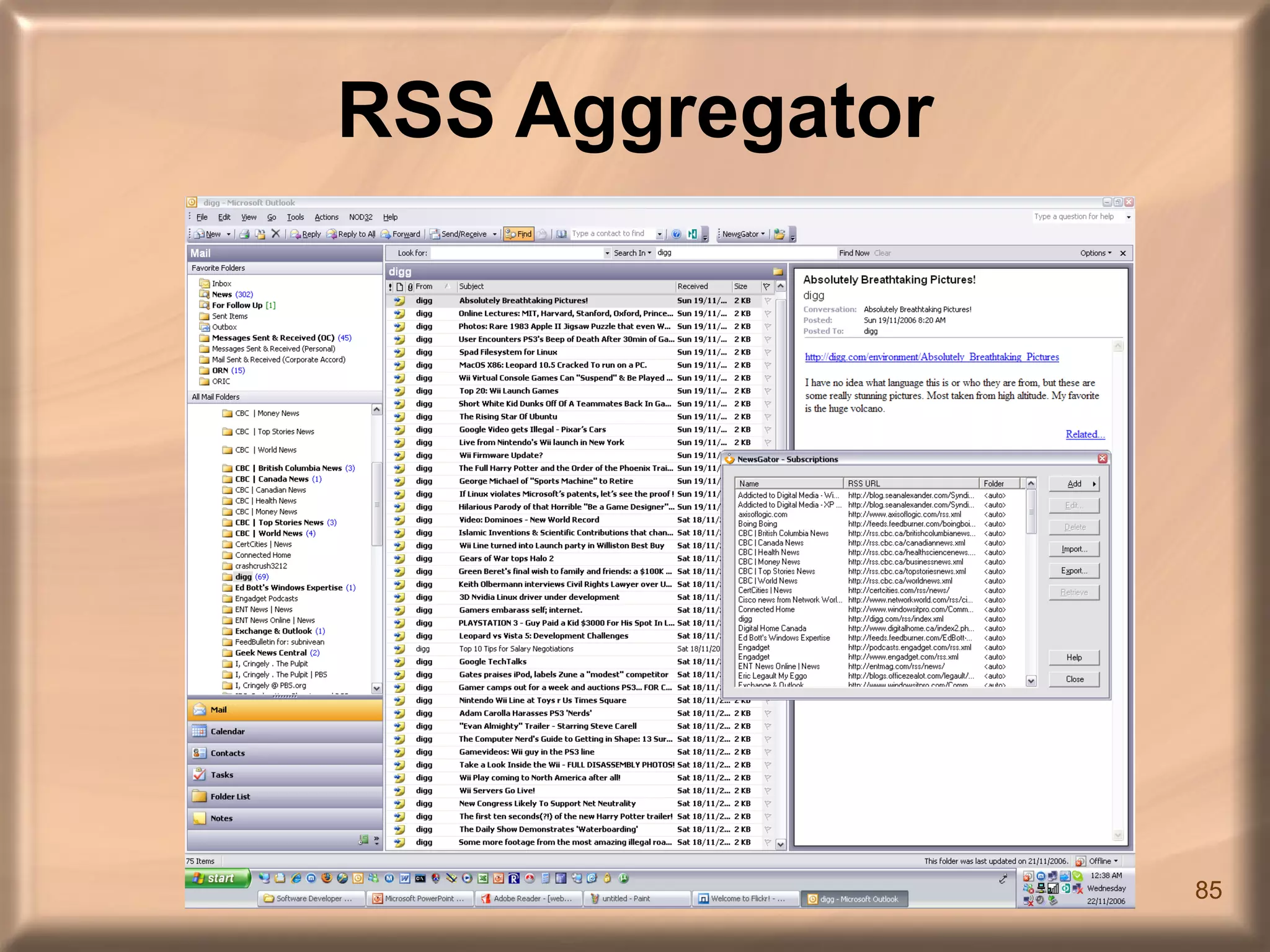Viewport: 1270px width, 952px height.
Task: Switch to untitled - Paint taskbar button
Action: point(637,899)
